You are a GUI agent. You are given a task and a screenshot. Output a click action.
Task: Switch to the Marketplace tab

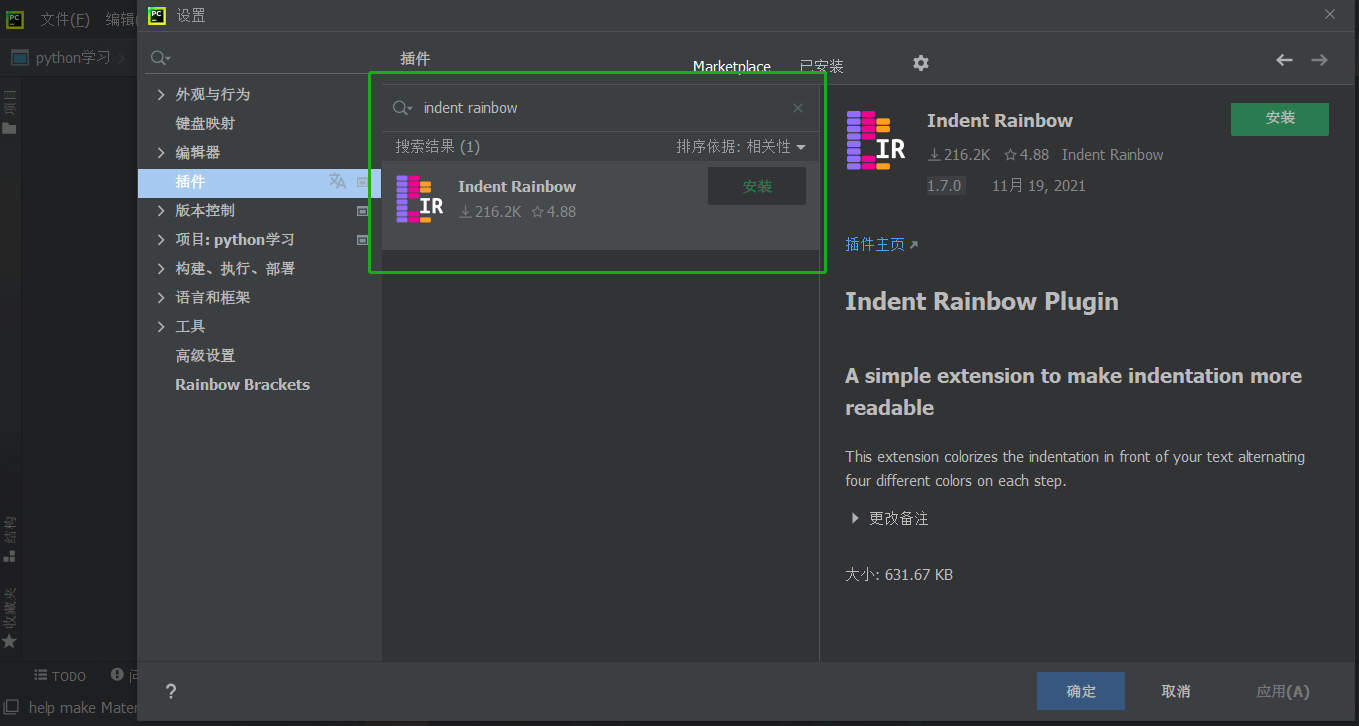pos(732,66)
